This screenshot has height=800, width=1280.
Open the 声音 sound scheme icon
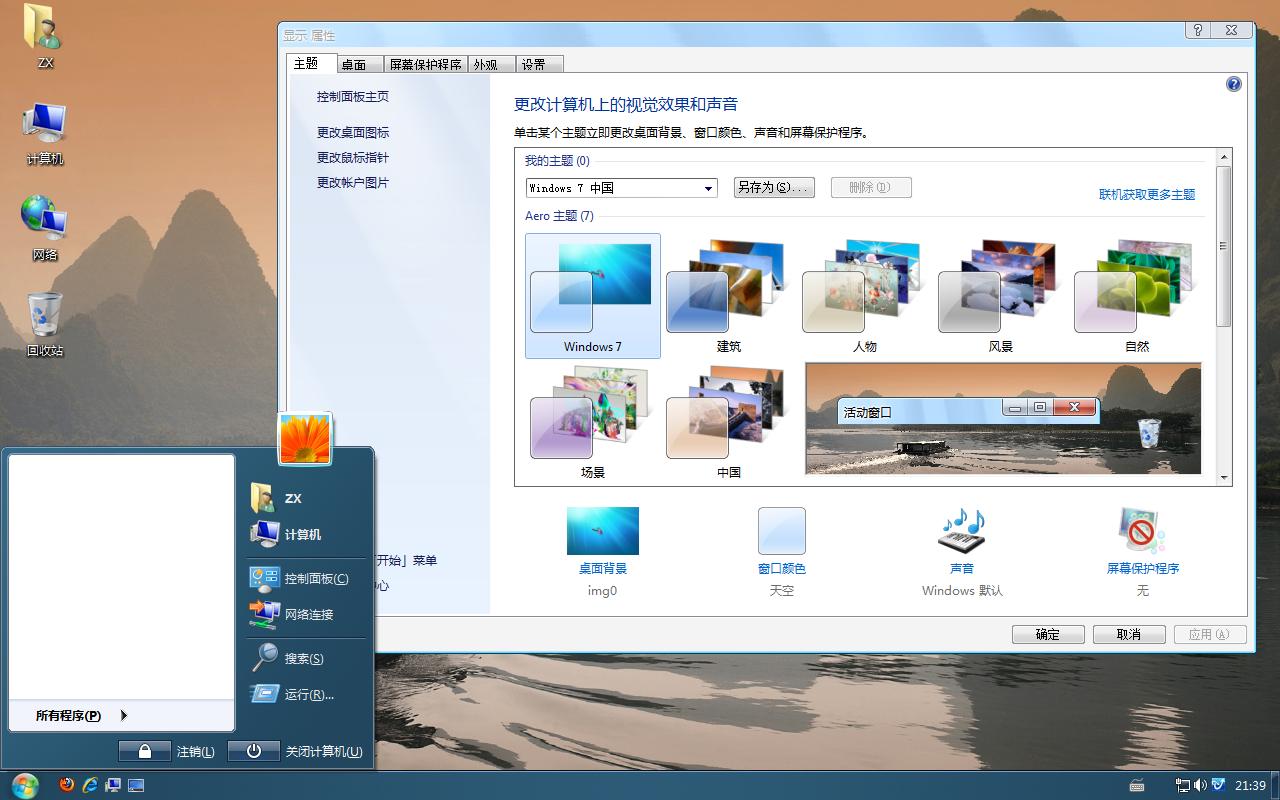click(960, 530)
